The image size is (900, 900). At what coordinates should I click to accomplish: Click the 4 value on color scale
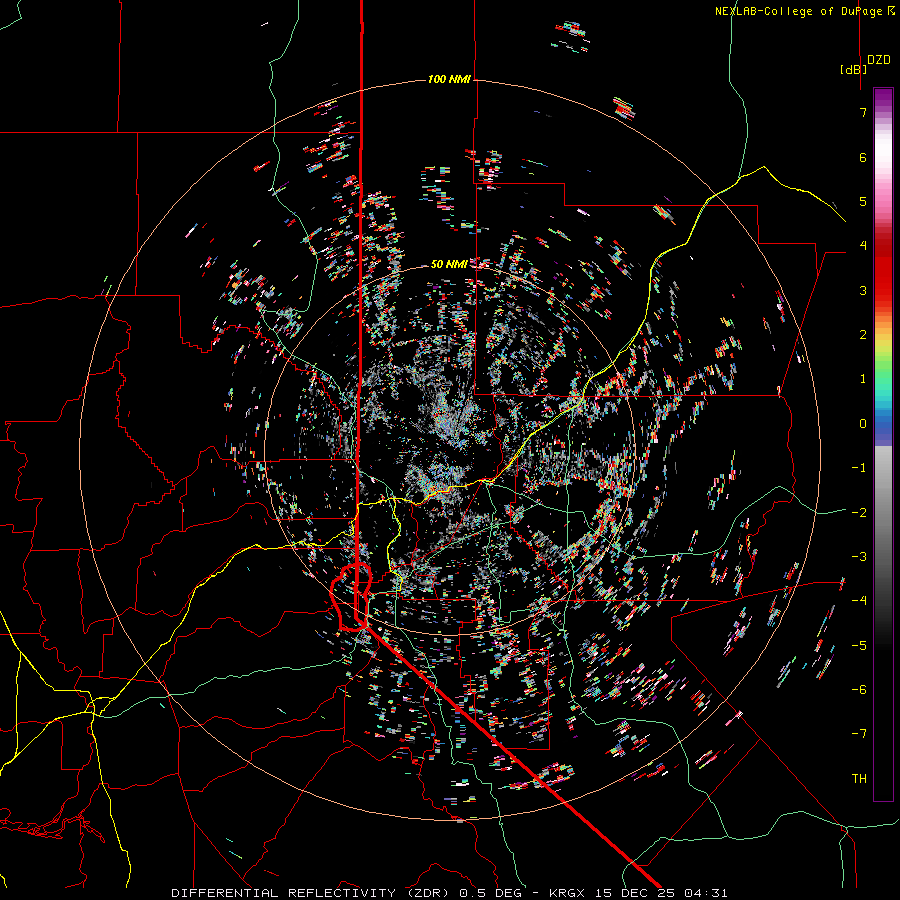863,246
